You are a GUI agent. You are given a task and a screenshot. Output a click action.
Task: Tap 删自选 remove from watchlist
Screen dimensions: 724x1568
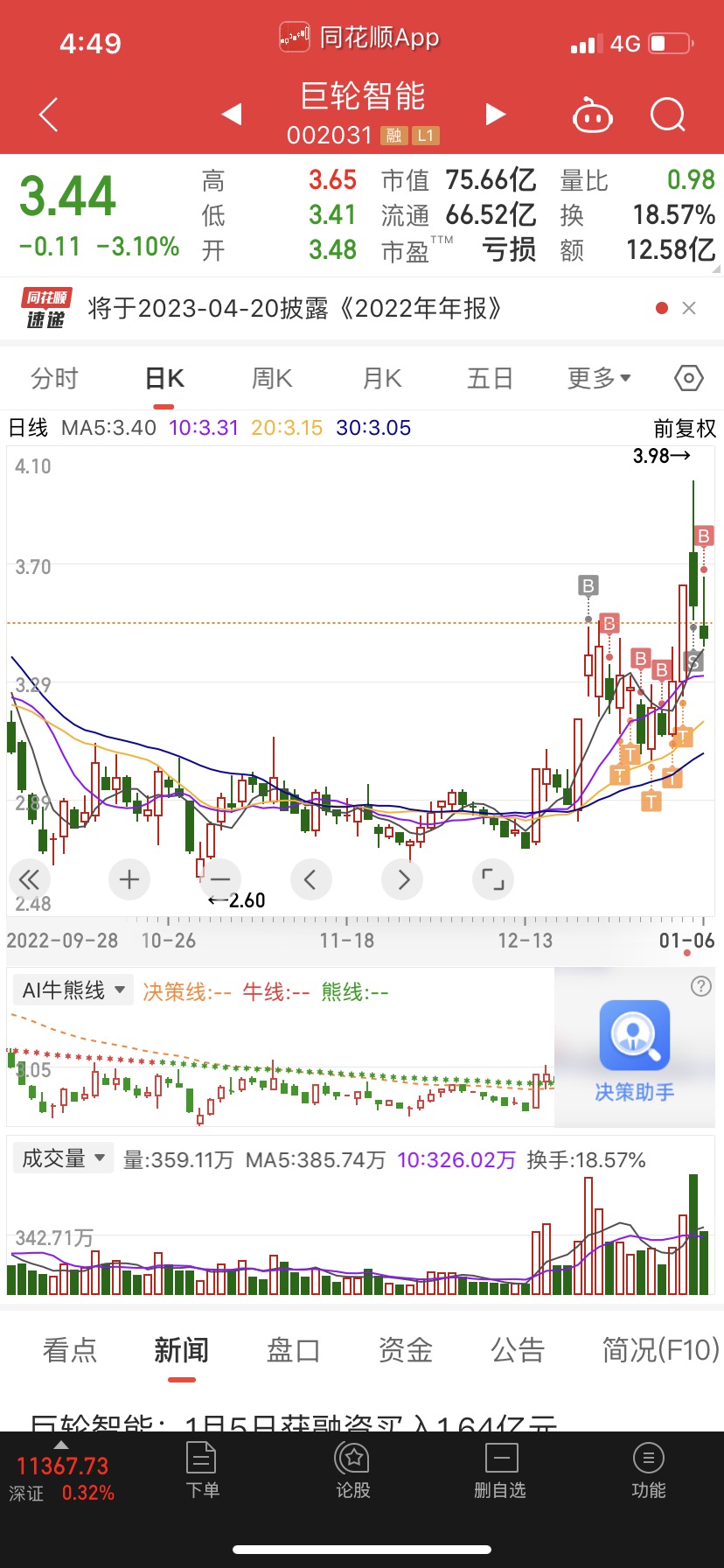[x=500, y=1471]
